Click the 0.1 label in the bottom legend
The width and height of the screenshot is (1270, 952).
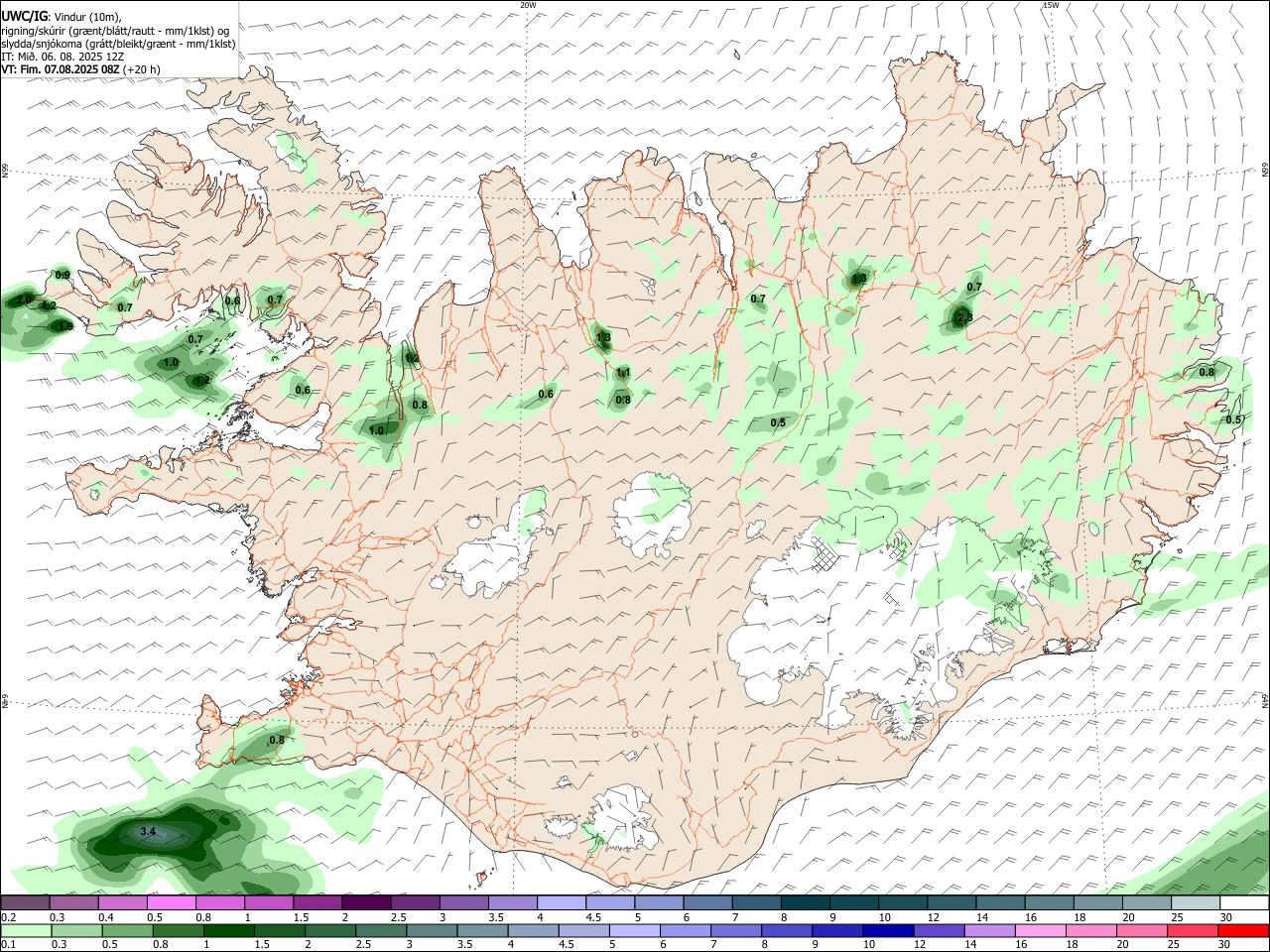pos(8,945)
